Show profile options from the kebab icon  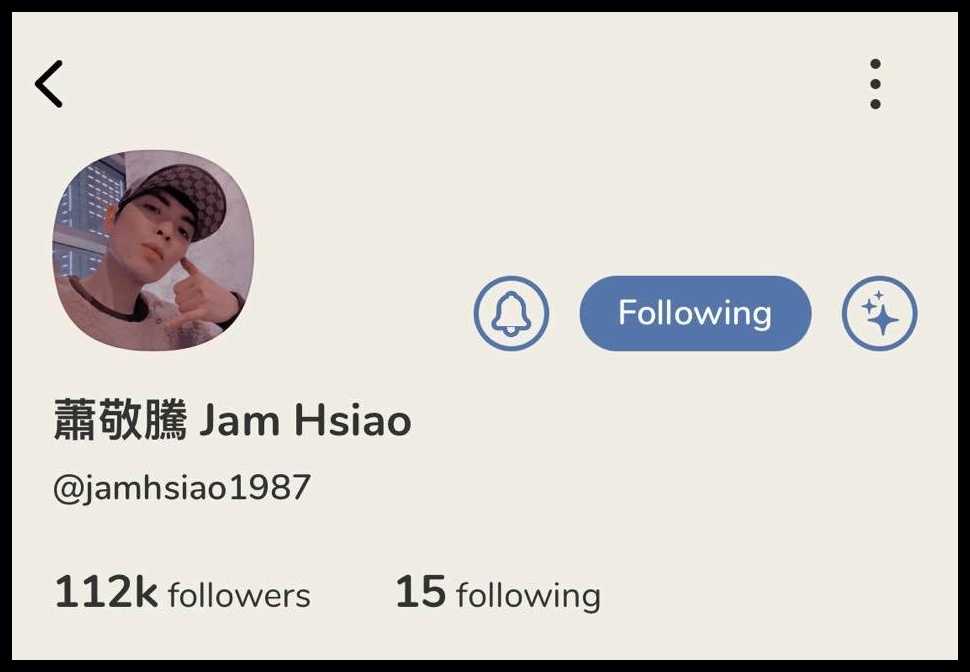click(875, 84)
